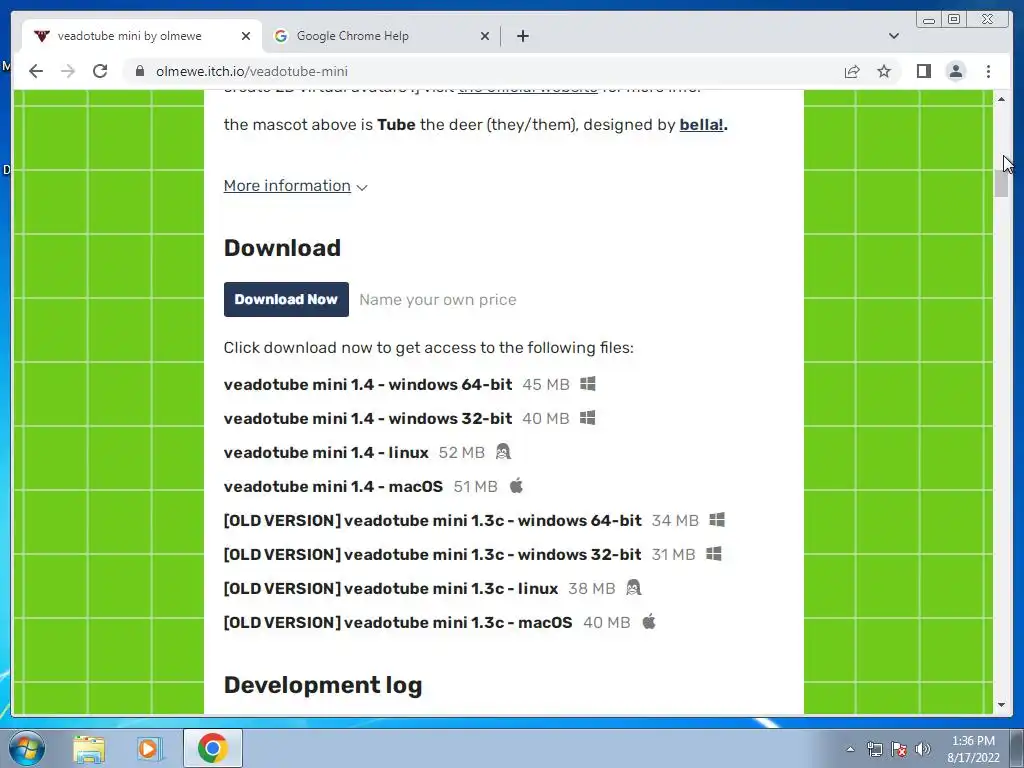
Task: Launch Windows Media Player from taskbar
Action: [x=150, y=748]
